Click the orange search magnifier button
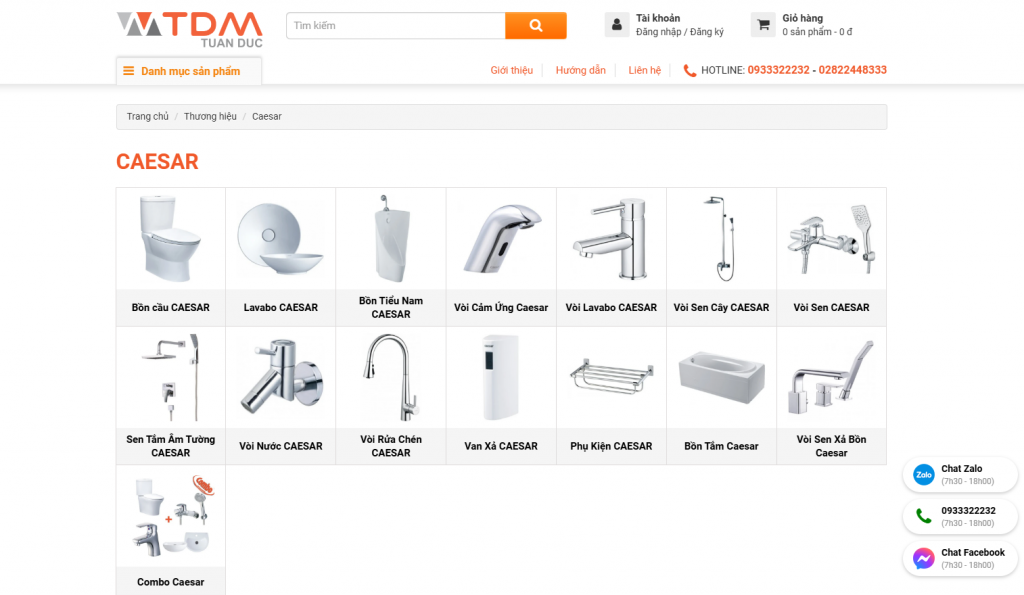The height and width of the screenshot is (595, 1024). point(536,25)
